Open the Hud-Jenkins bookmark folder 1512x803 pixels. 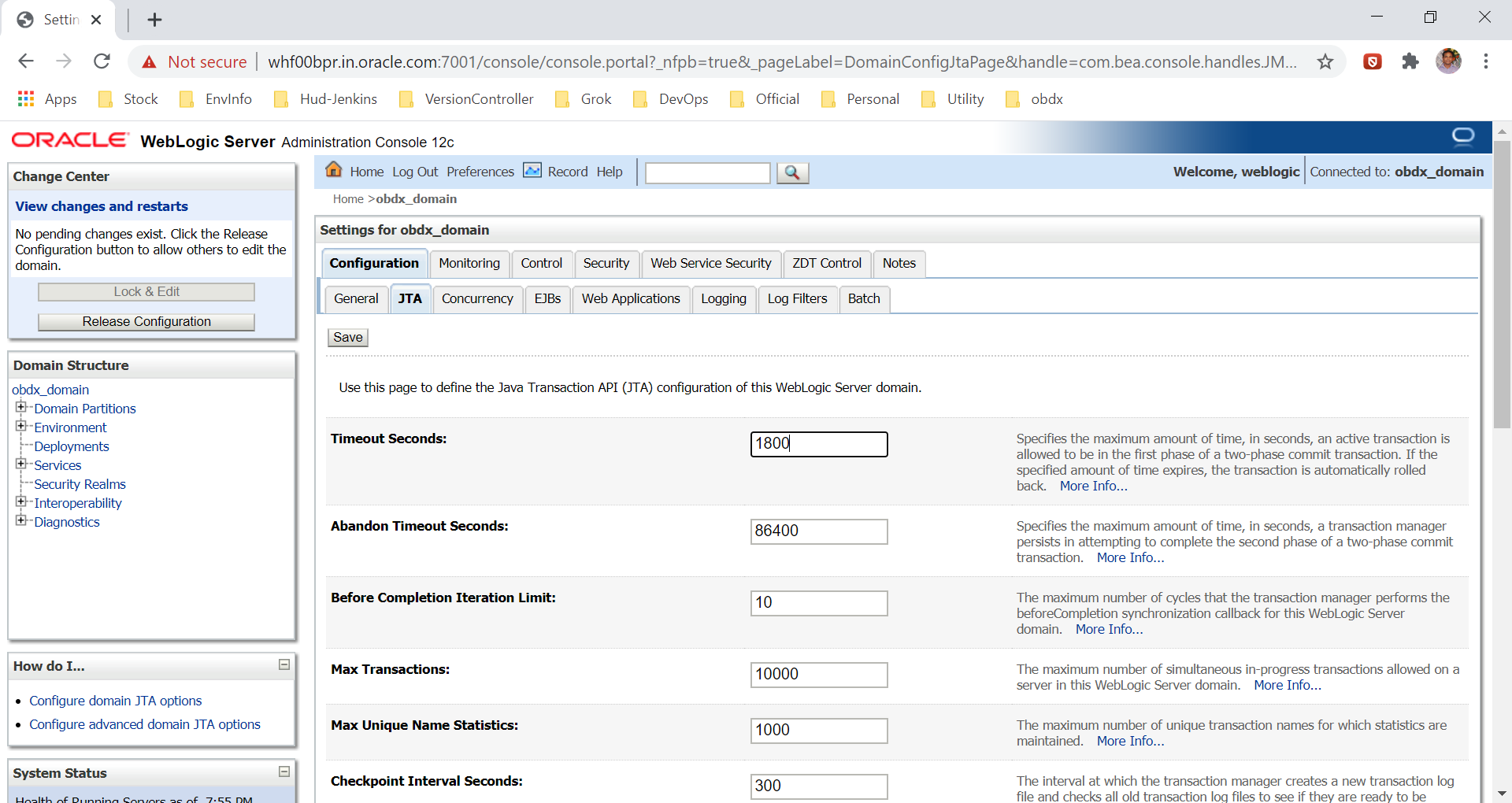click(x=325, y=99)
